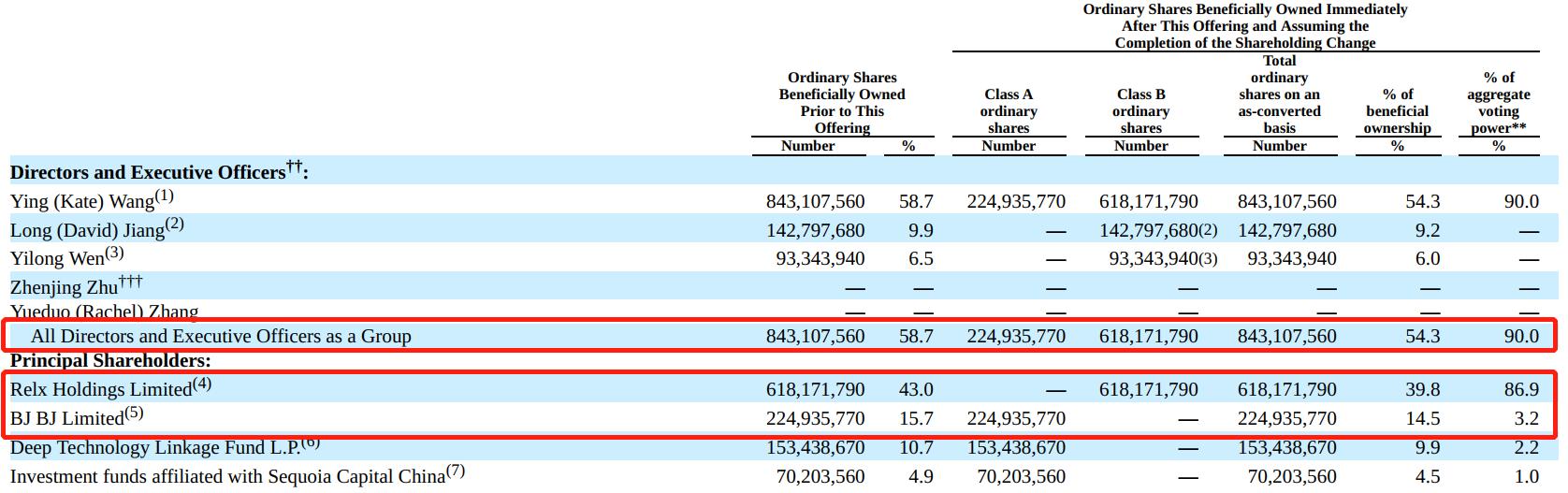Click the Sequoia Capital China investment funds row

pyautogui.click(x=227, y=476)
